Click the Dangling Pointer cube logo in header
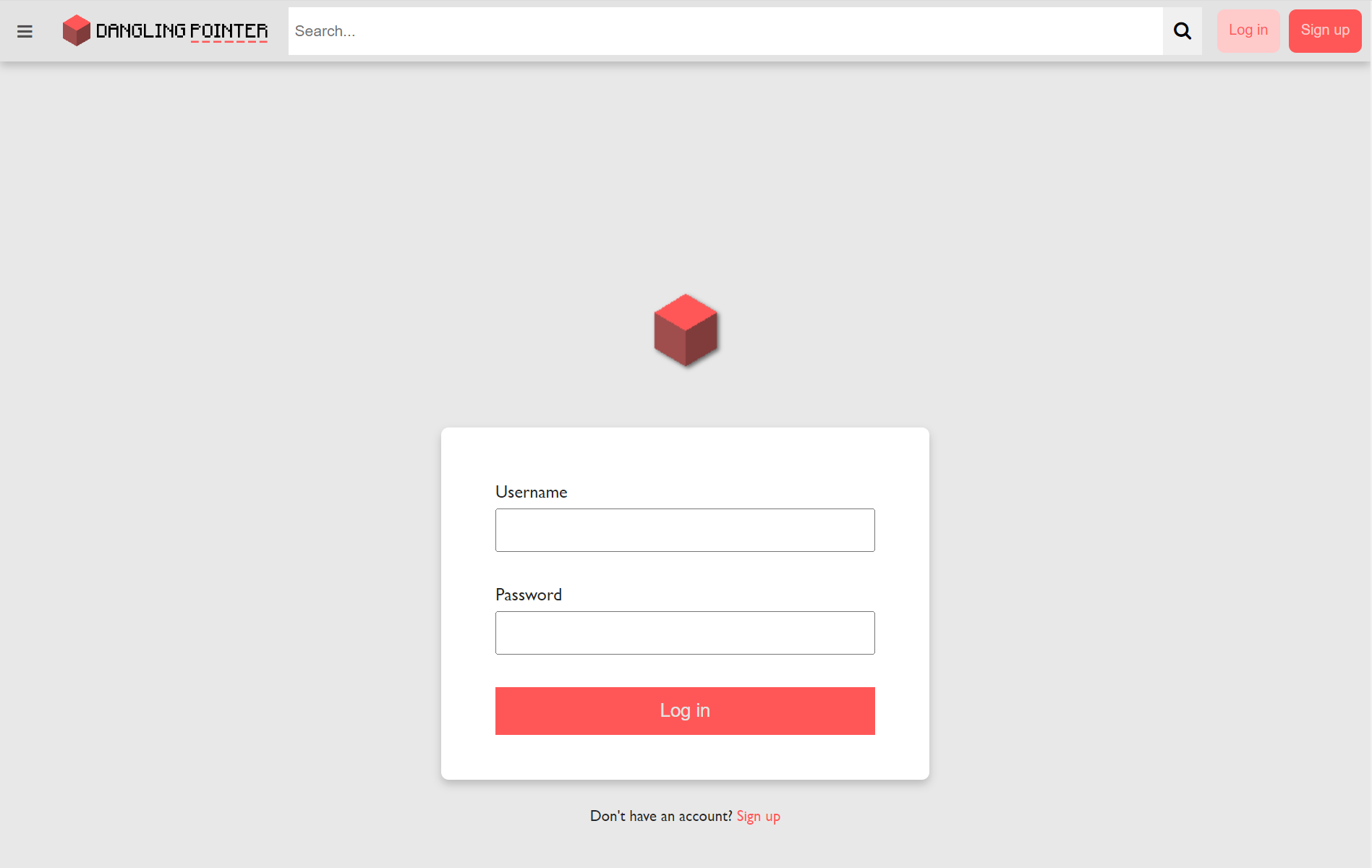The width and height of the screenshot is (1372, 868). pos(76,30)
